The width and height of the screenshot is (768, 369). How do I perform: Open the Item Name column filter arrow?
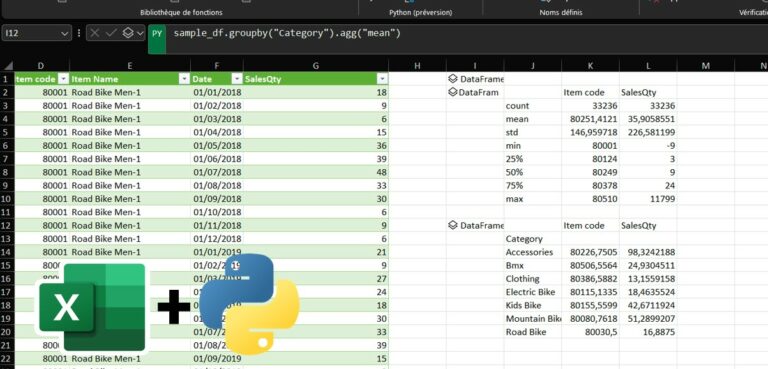(184, 79)
